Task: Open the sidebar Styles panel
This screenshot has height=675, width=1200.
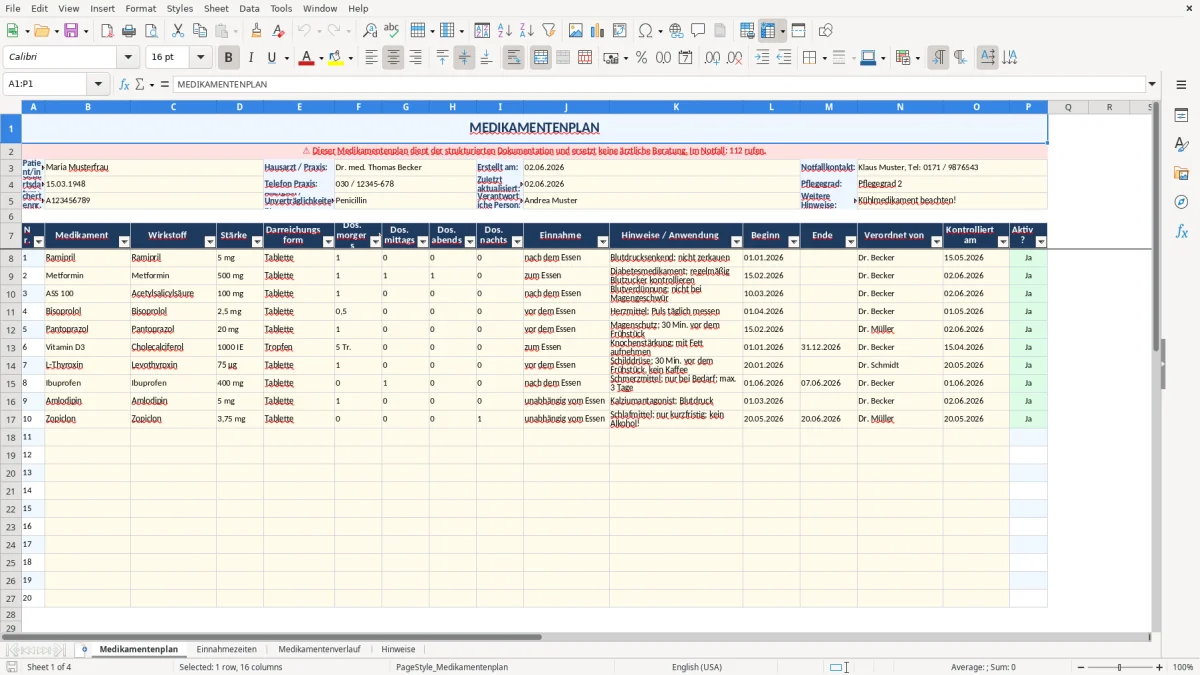Action: click(1181, 145)
